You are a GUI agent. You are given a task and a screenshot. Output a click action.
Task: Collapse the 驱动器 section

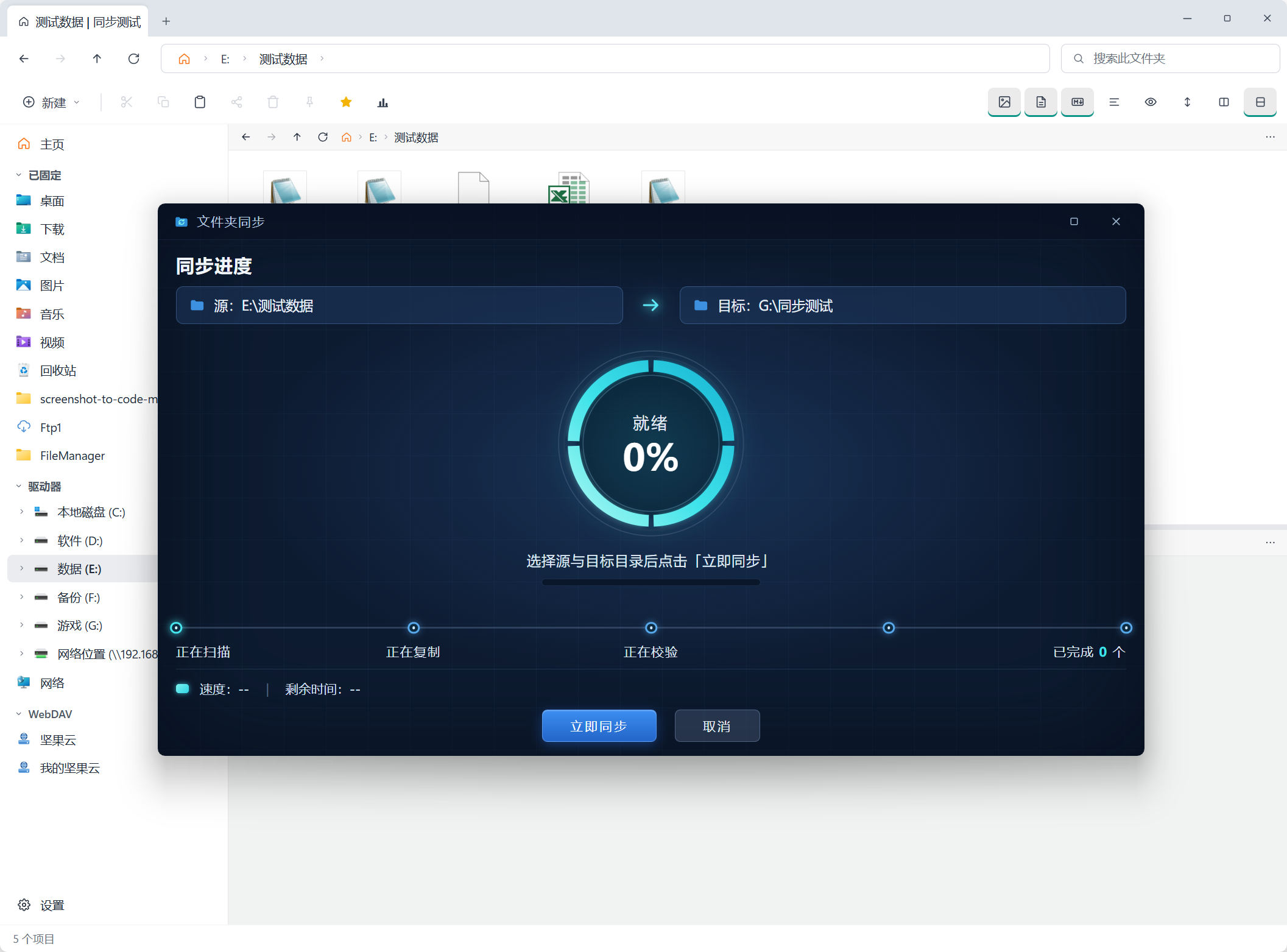pos(18,486)
